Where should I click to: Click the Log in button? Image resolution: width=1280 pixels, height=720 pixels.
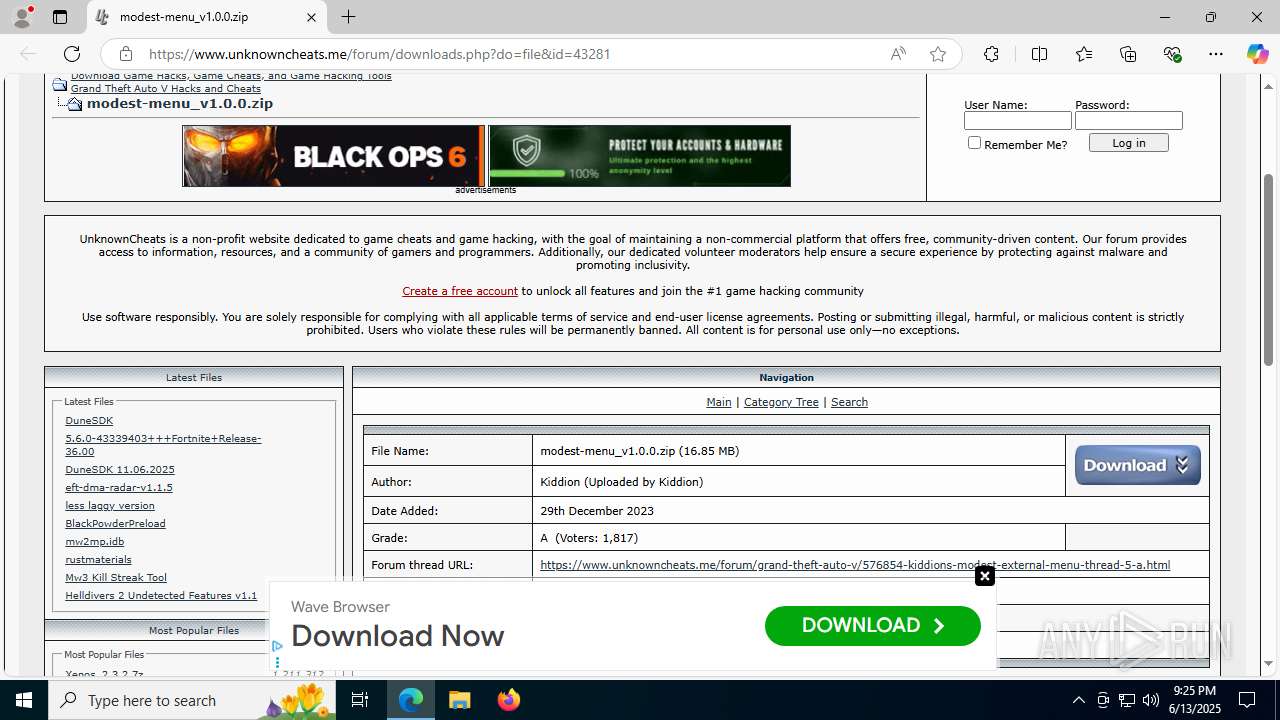1128,143
